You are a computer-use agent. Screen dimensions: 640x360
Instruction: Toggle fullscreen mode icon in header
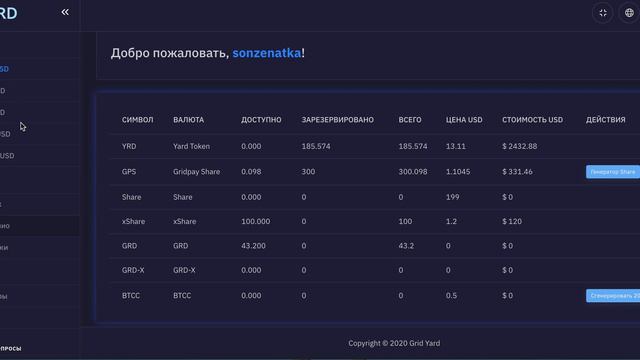click(x=603, y=13)
